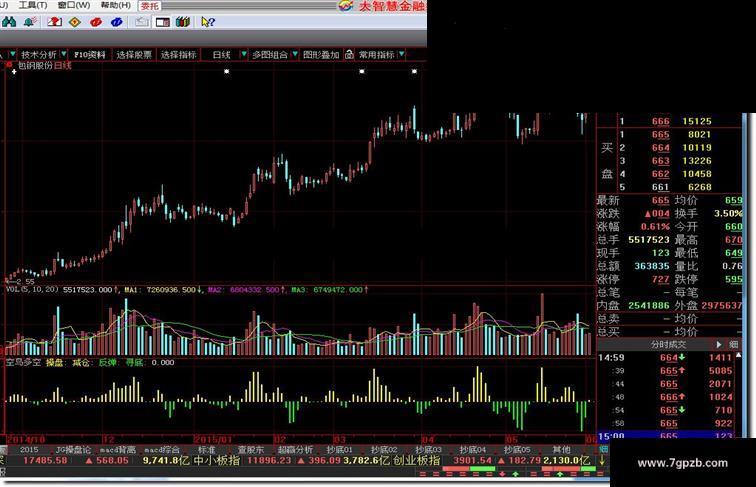The image size is (756, 487).
Task: Click the red oval link icon
Action: pos(96,22)
